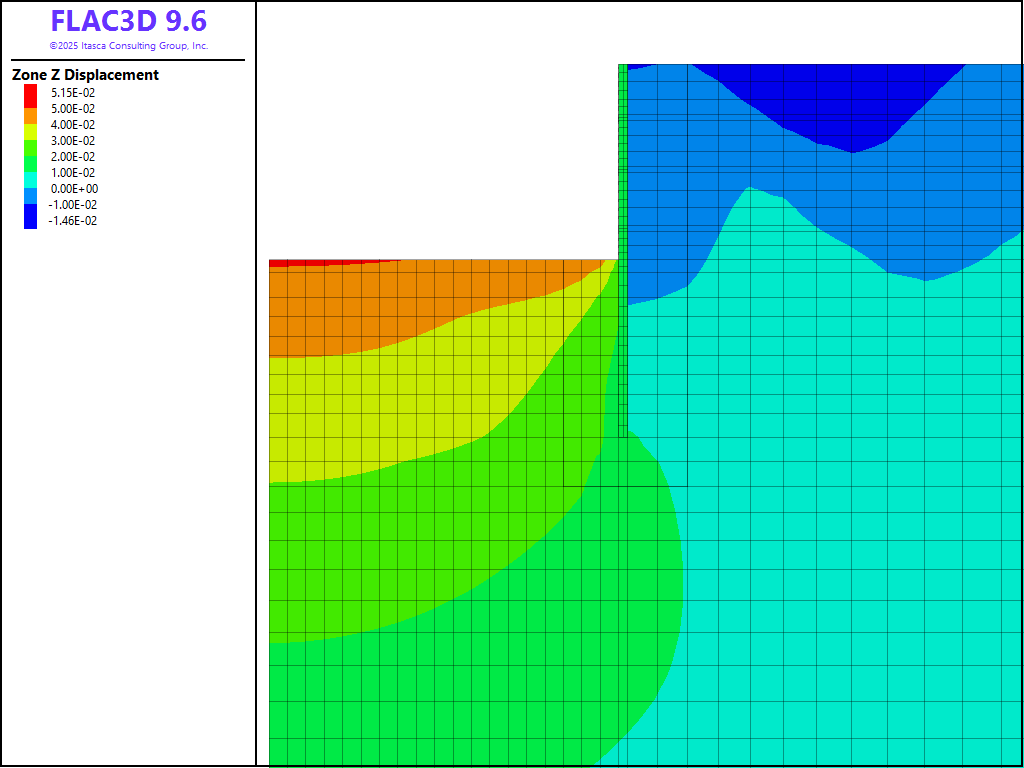Pick the lime 3.00E-02 legend swatch
The width and height of the screenshot is (1024, 768).
click(x=31, y=141)
